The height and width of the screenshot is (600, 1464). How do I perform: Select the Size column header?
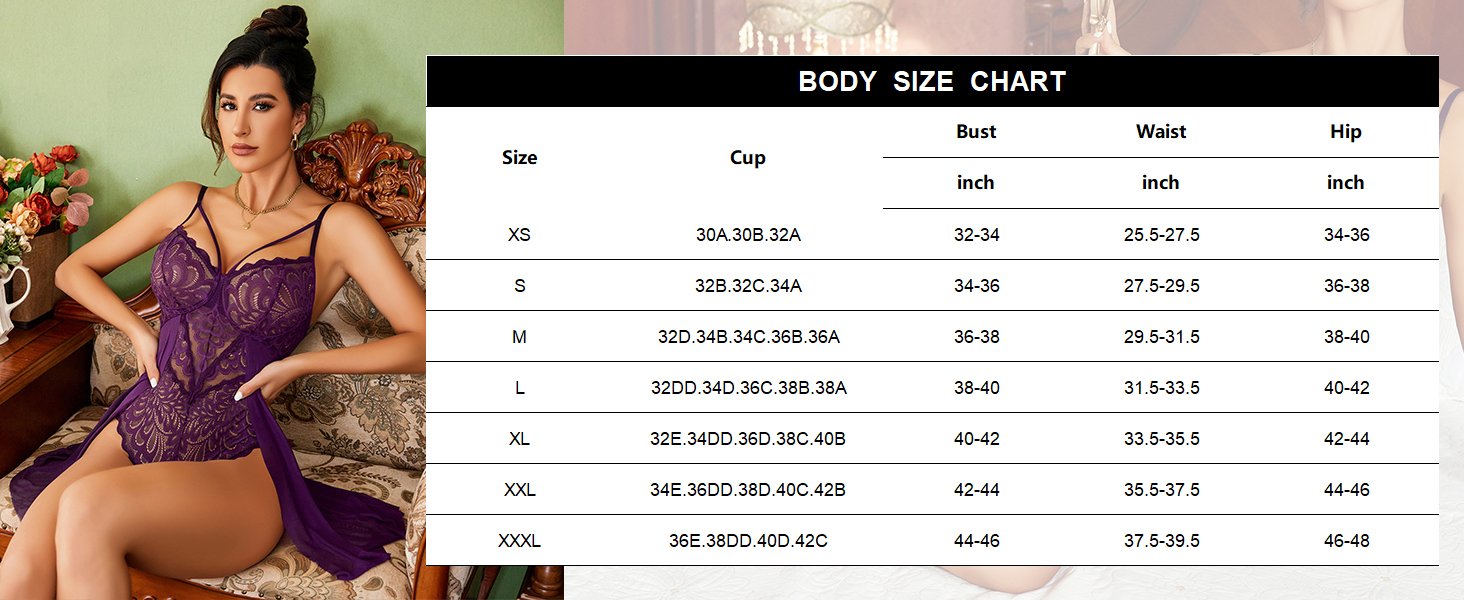pyautogui.click(x=519, y=157)
